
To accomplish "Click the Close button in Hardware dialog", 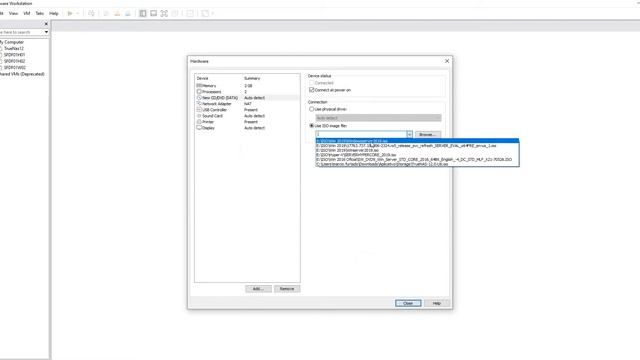I will click(x=408, y=303).
